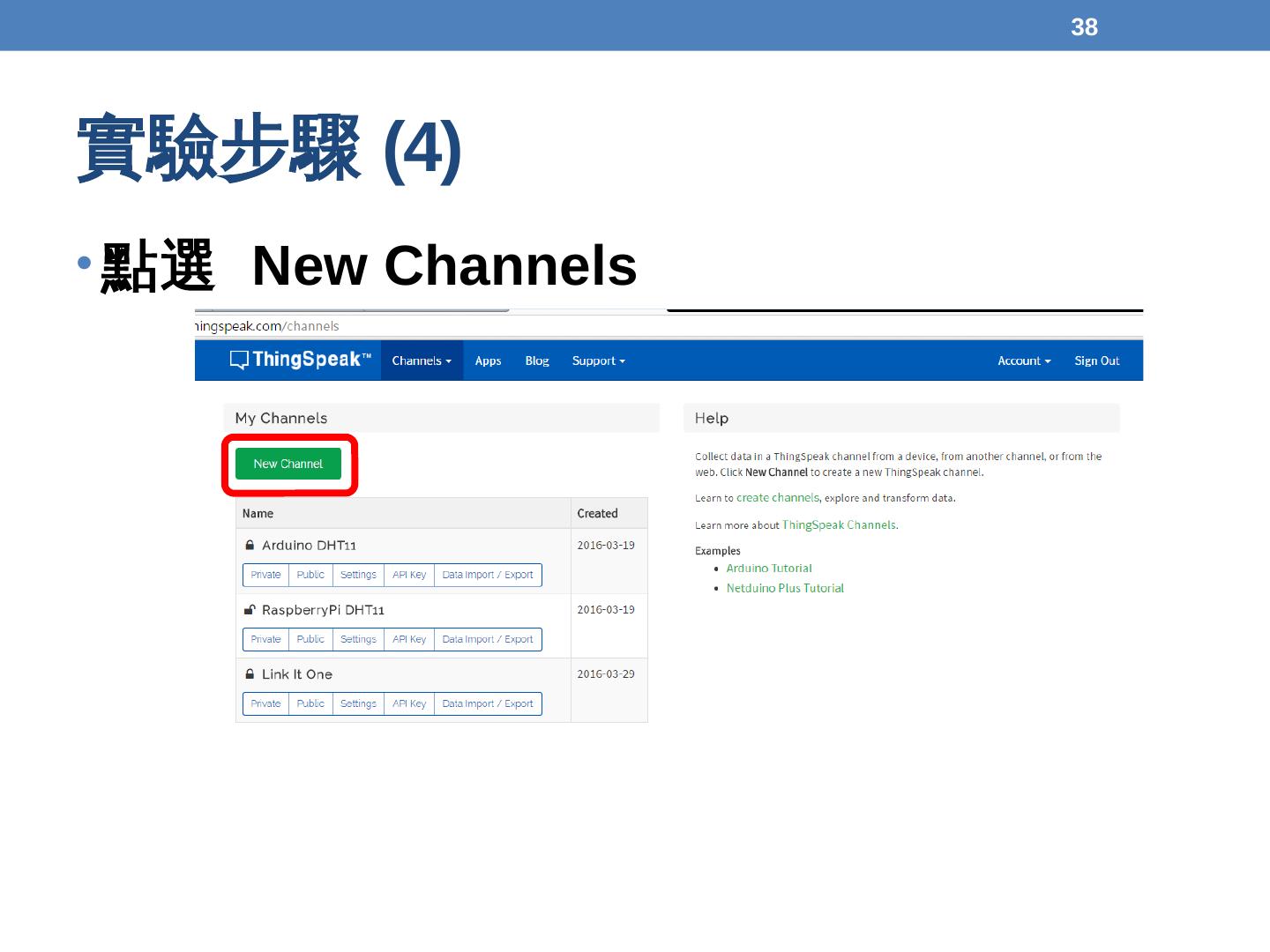Click the unlocked icon beside RaspberryPi DHT11
The image size is (1270, 952).
point(250,610)
